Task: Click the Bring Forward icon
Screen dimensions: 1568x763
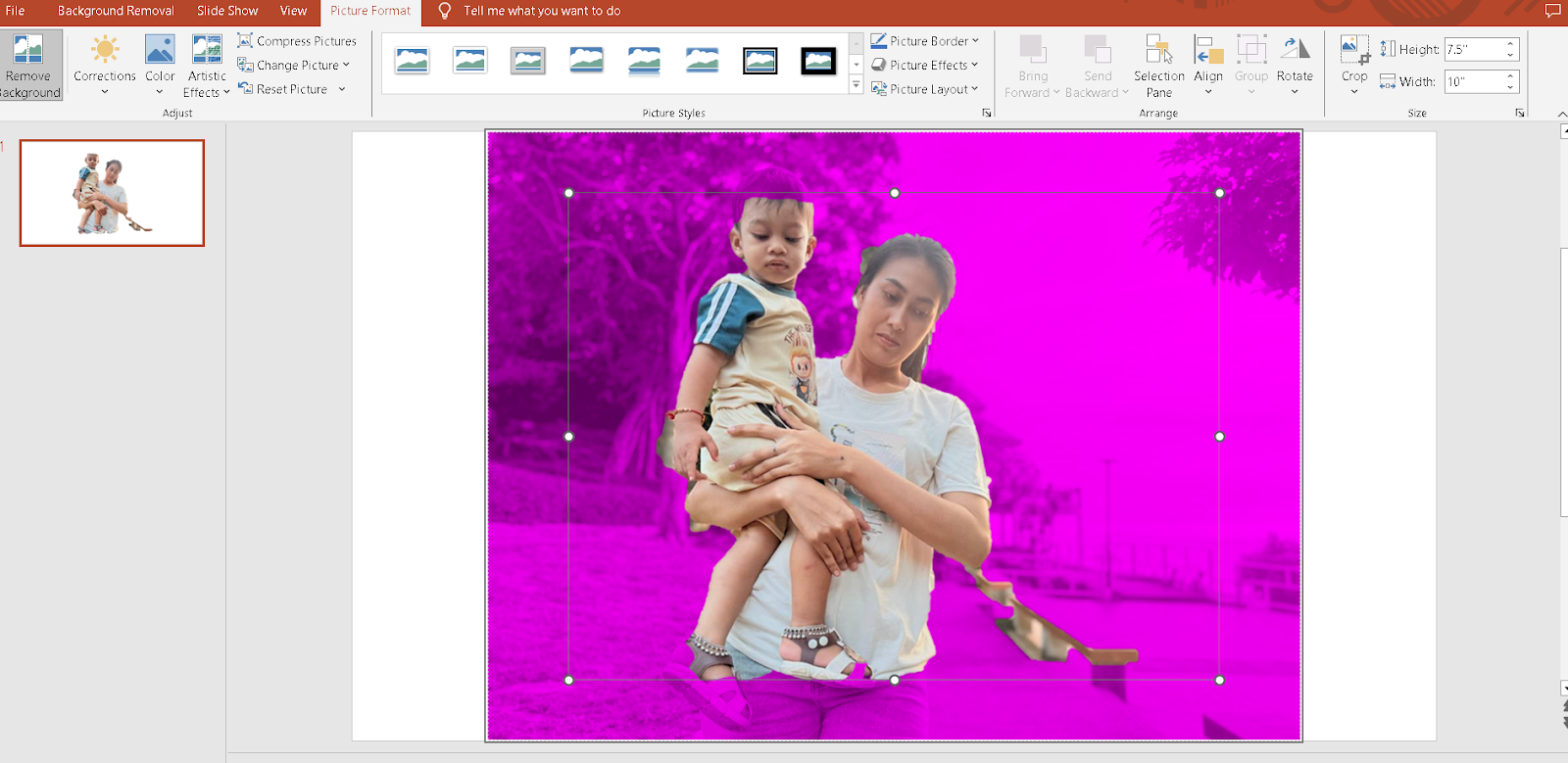Action: click(1032, 49)
